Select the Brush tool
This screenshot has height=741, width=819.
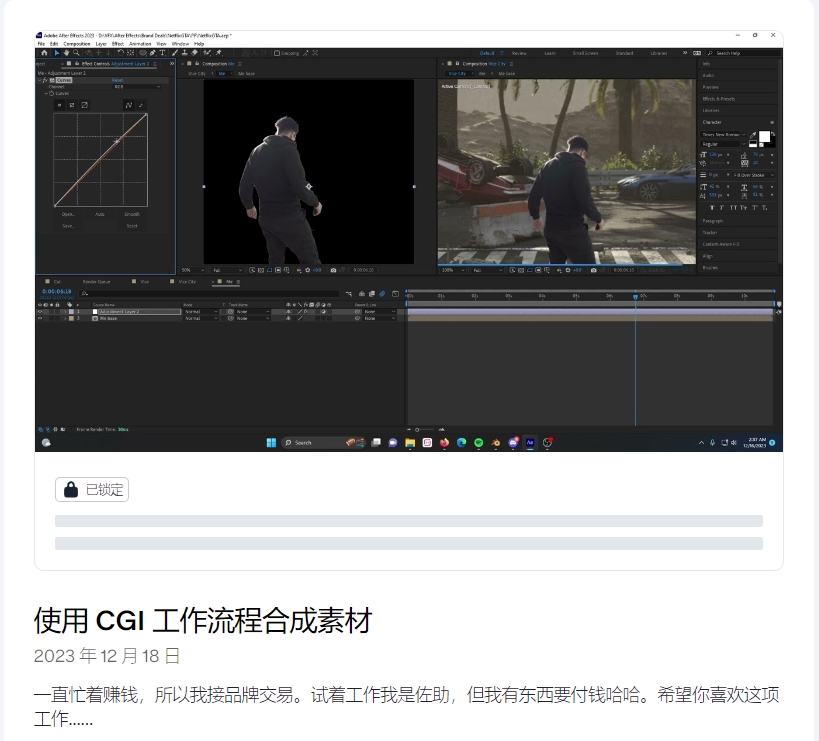(x=174, y=53)
